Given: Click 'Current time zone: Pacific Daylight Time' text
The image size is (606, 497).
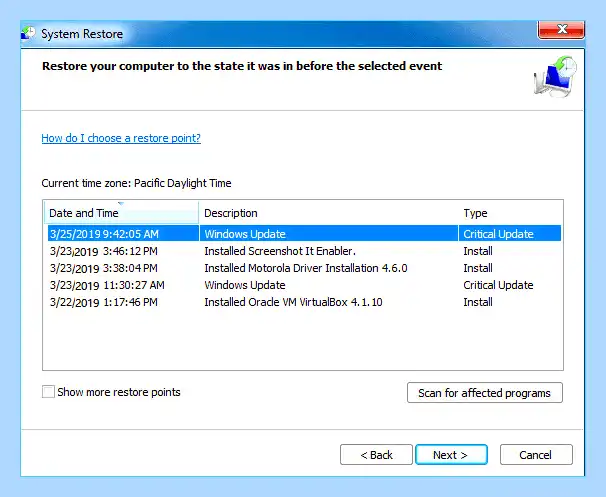Looking at the screenshot, I should (x=136, y=183).
